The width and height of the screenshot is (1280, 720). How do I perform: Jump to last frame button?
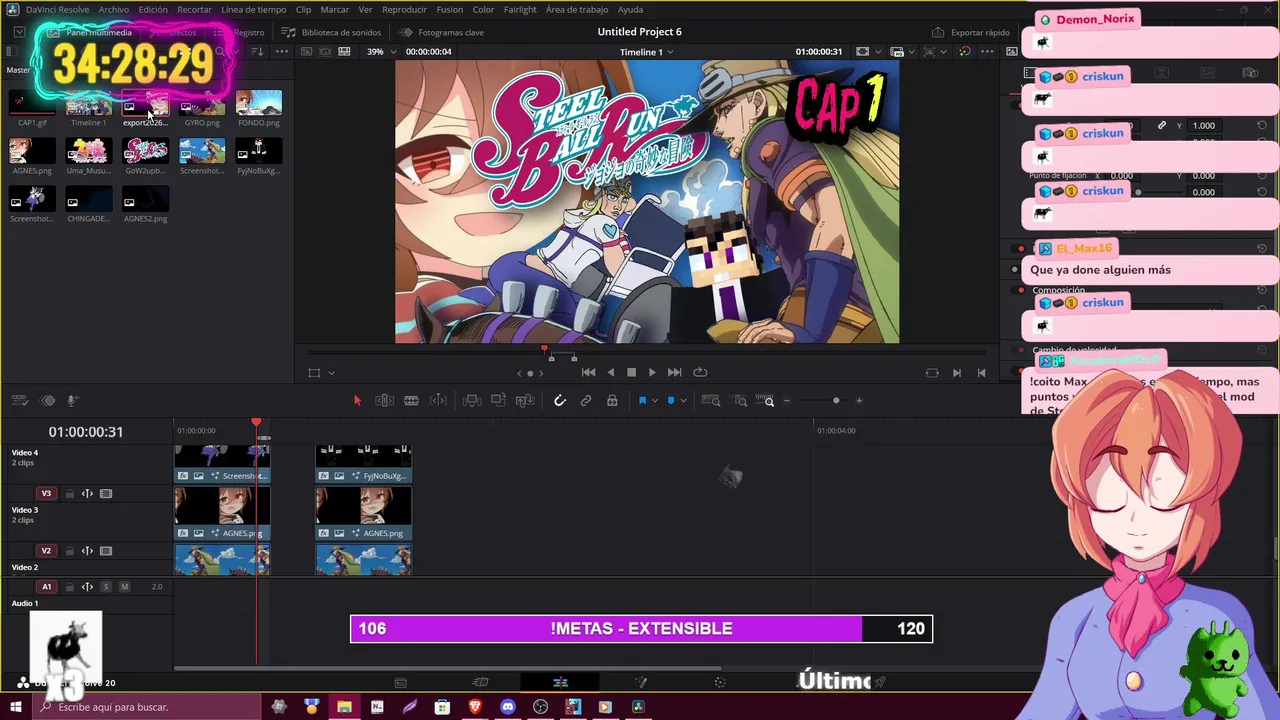tap(674, 372)
